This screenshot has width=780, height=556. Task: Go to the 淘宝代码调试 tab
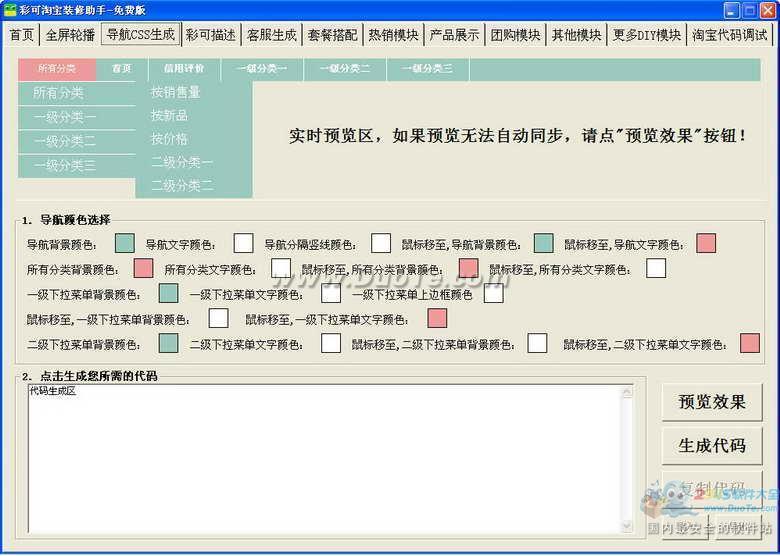731,35
